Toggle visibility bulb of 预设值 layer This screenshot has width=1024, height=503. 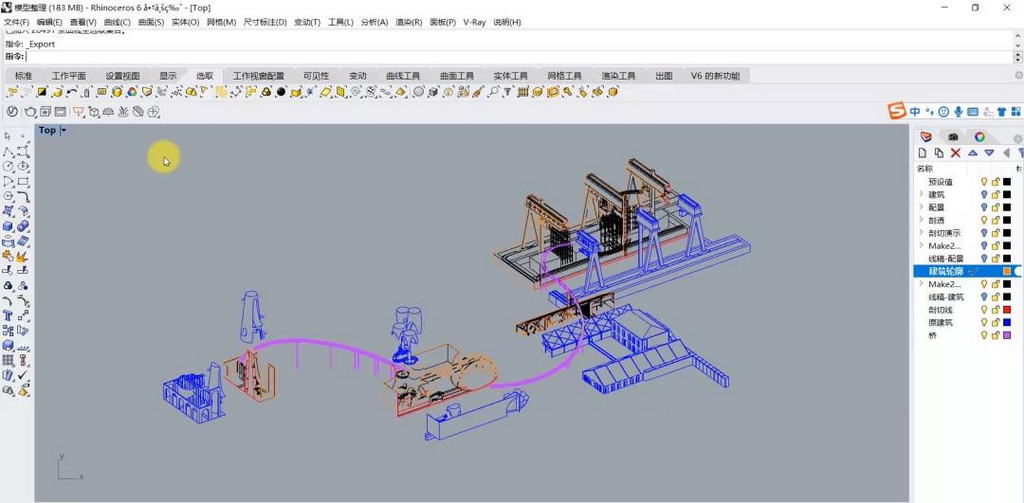[x=984, y=182]
